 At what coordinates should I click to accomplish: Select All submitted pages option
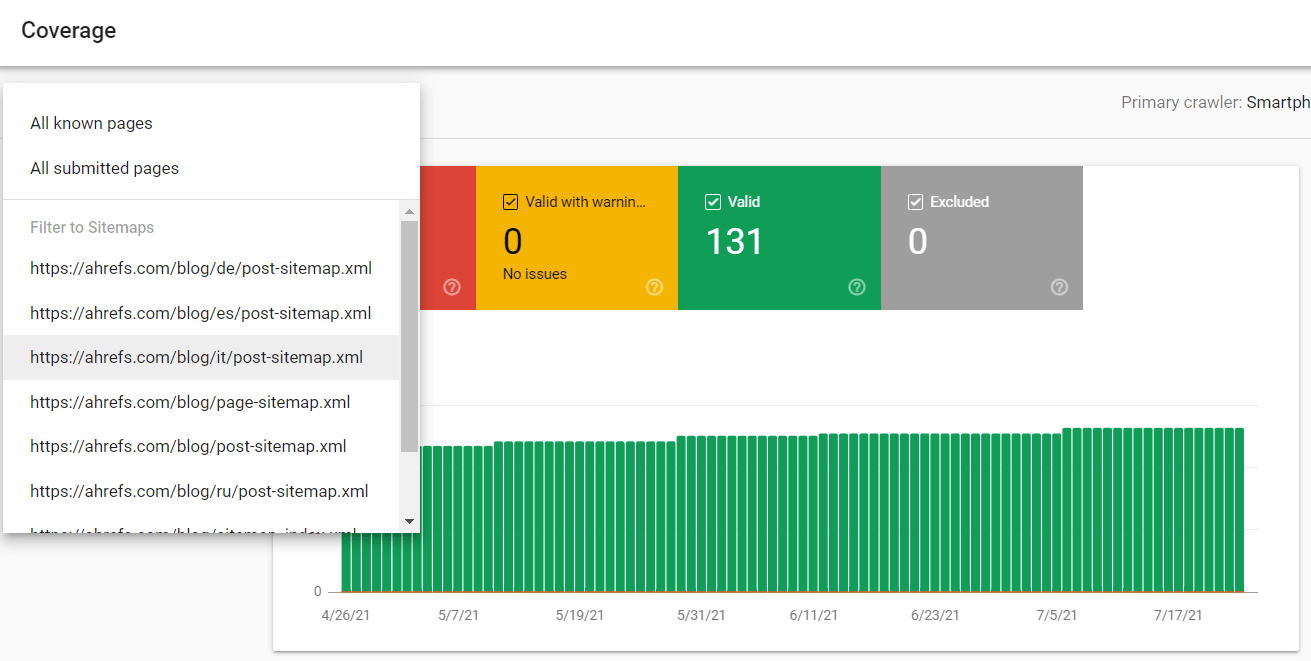[104, 168]
